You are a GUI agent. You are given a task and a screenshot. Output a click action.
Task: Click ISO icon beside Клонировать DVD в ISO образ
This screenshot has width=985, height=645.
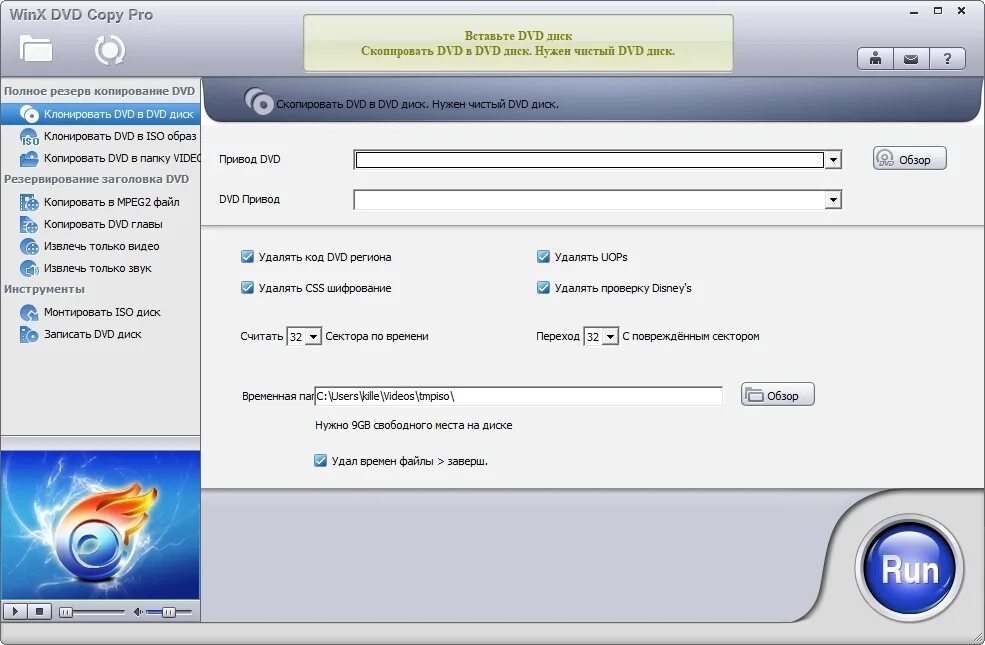pyautogui.click(x=29, y=136)
